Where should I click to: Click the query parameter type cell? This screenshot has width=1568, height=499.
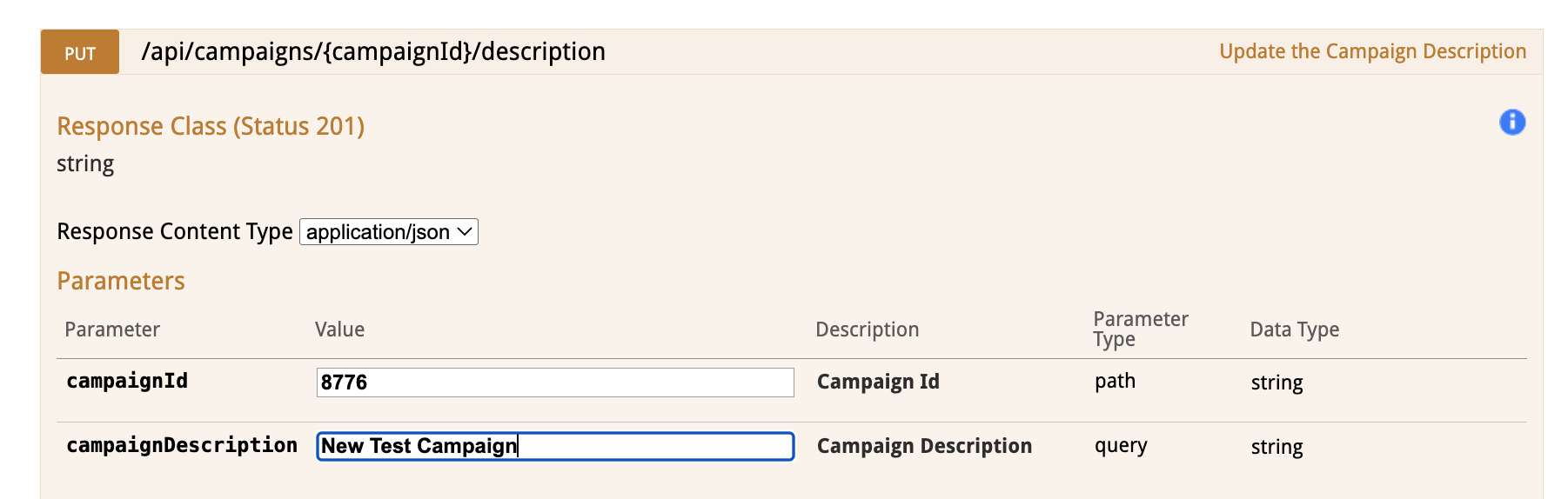tap(1121, 446)
